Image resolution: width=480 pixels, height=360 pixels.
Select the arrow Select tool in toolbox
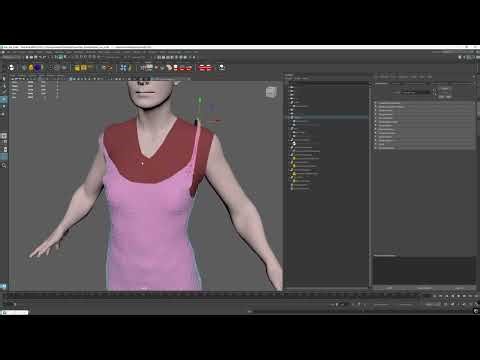(x=4, y=79)
